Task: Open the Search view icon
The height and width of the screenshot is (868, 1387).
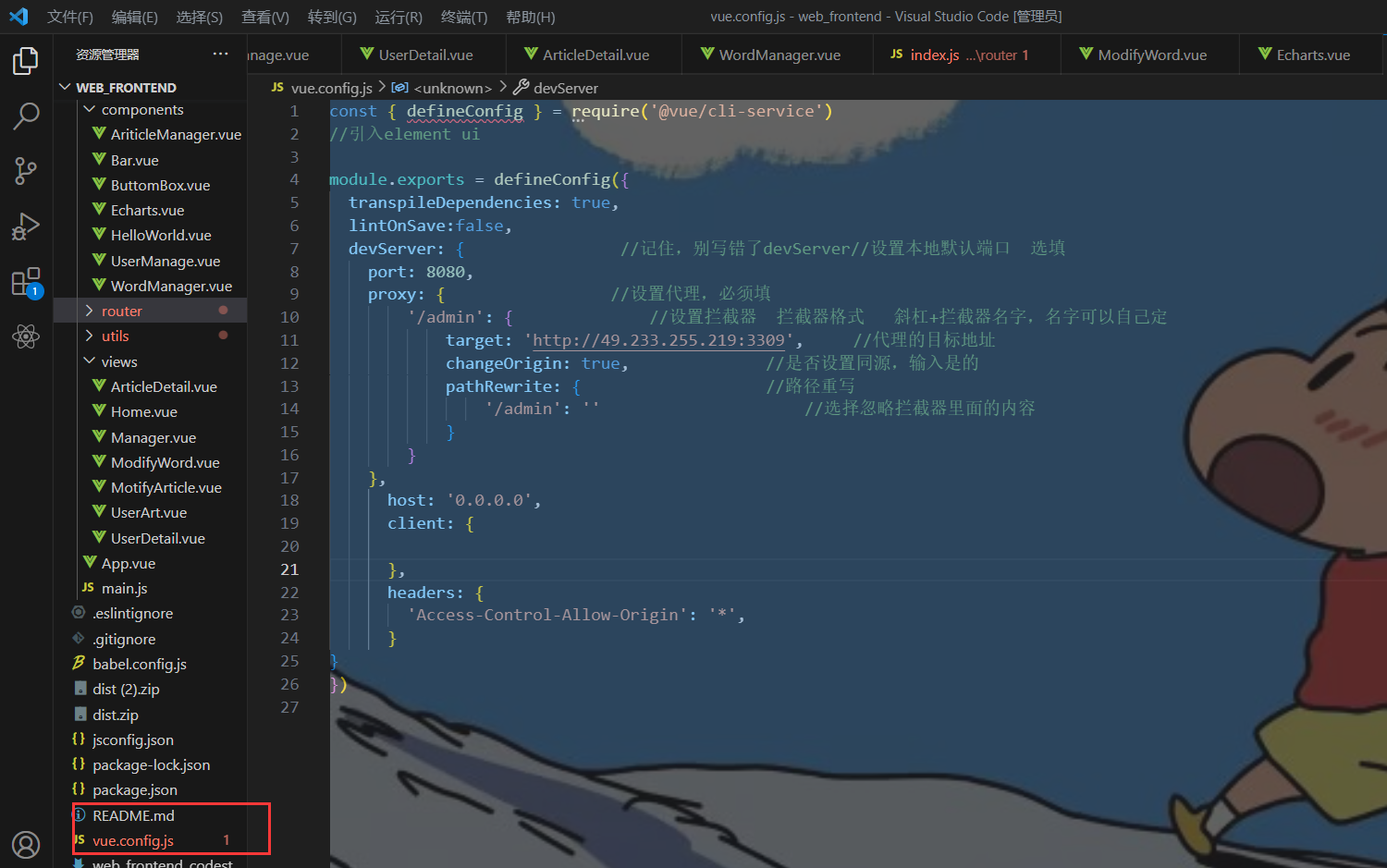Action: [x=26, y=116]
